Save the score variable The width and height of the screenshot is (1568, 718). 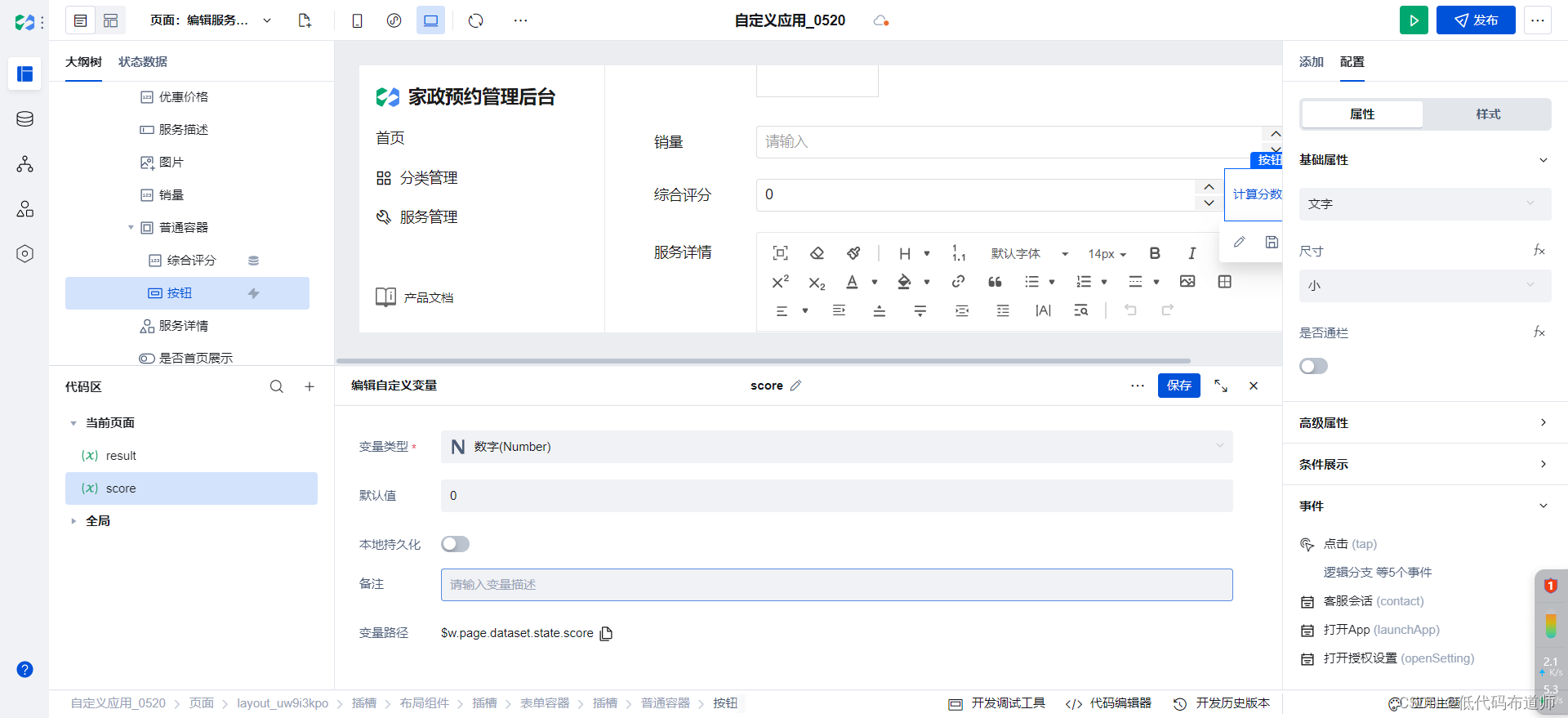(x=1178, y=386)
